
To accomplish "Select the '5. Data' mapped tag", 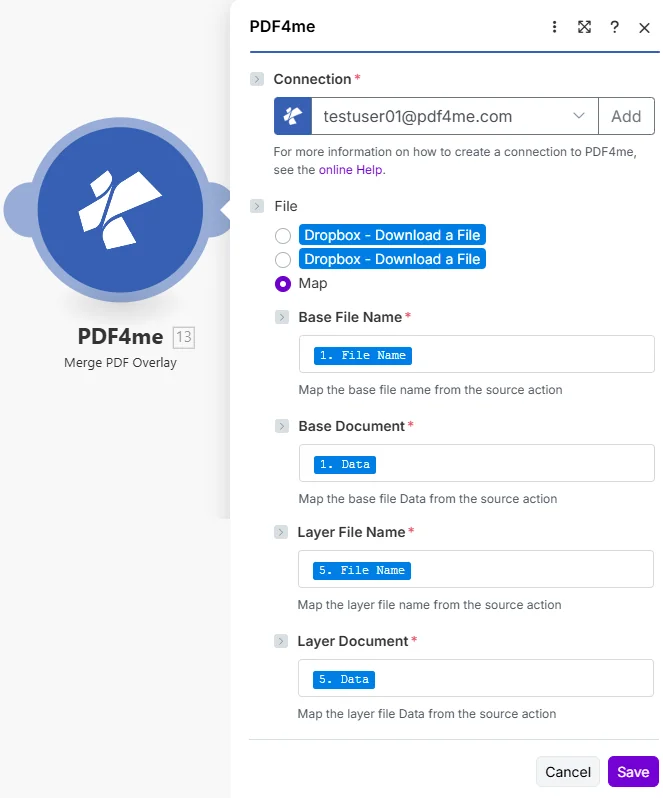I will 343,679.
